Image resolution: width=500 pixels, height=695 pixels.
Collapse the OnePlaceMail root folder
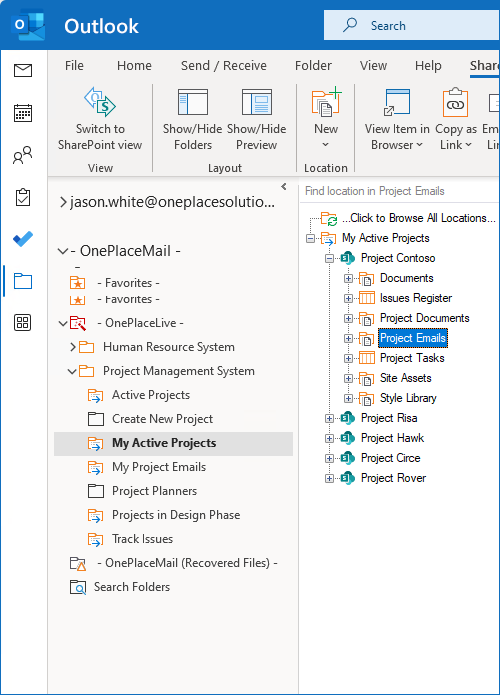coord(62,251)
